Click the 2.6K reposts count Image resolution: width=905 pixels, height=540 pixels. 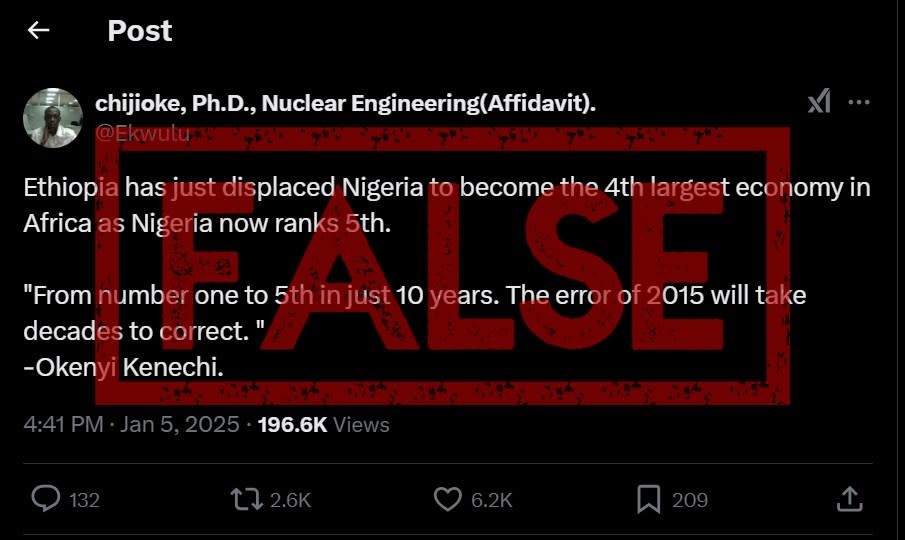(x=290, y=499)
